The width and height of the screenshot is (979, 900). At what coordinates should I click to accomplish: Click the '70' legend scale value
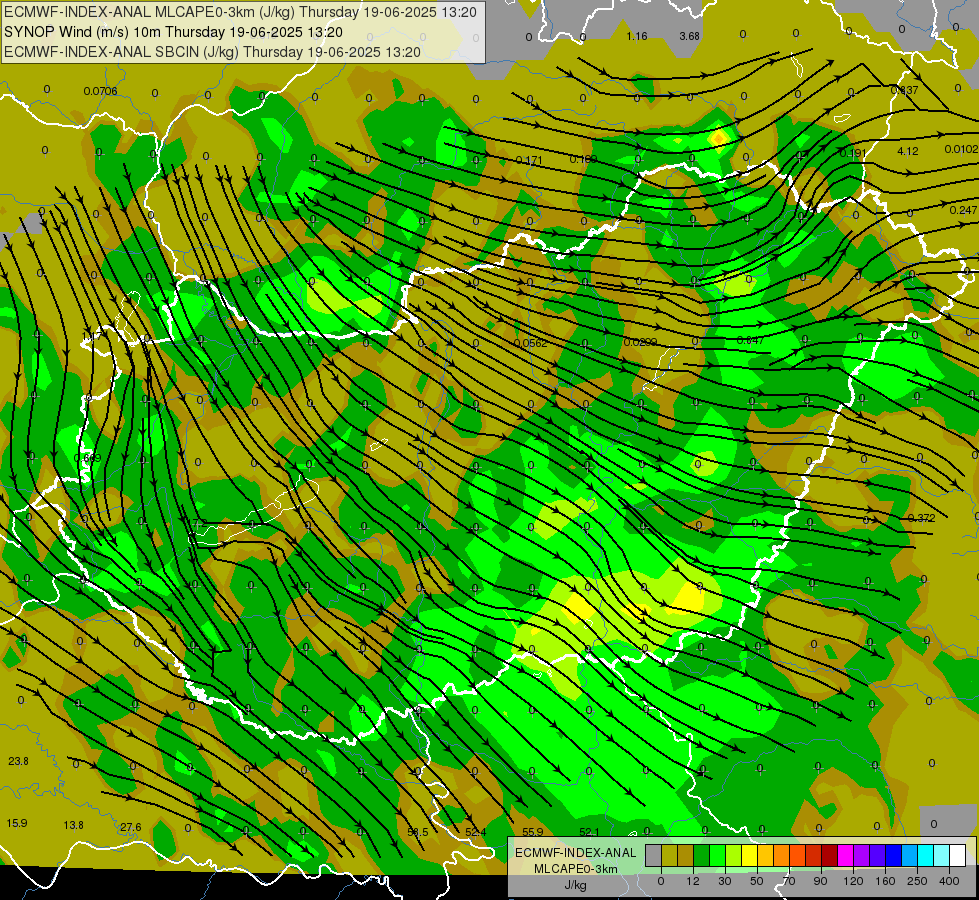click(789, 881)
